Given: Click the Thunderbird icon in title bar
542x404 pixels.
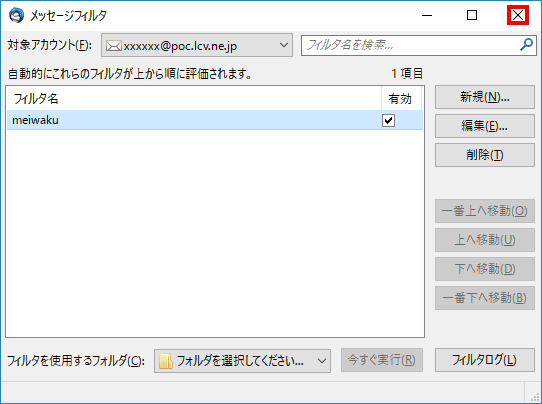Looking at the screenshot, I should (16, 16).
